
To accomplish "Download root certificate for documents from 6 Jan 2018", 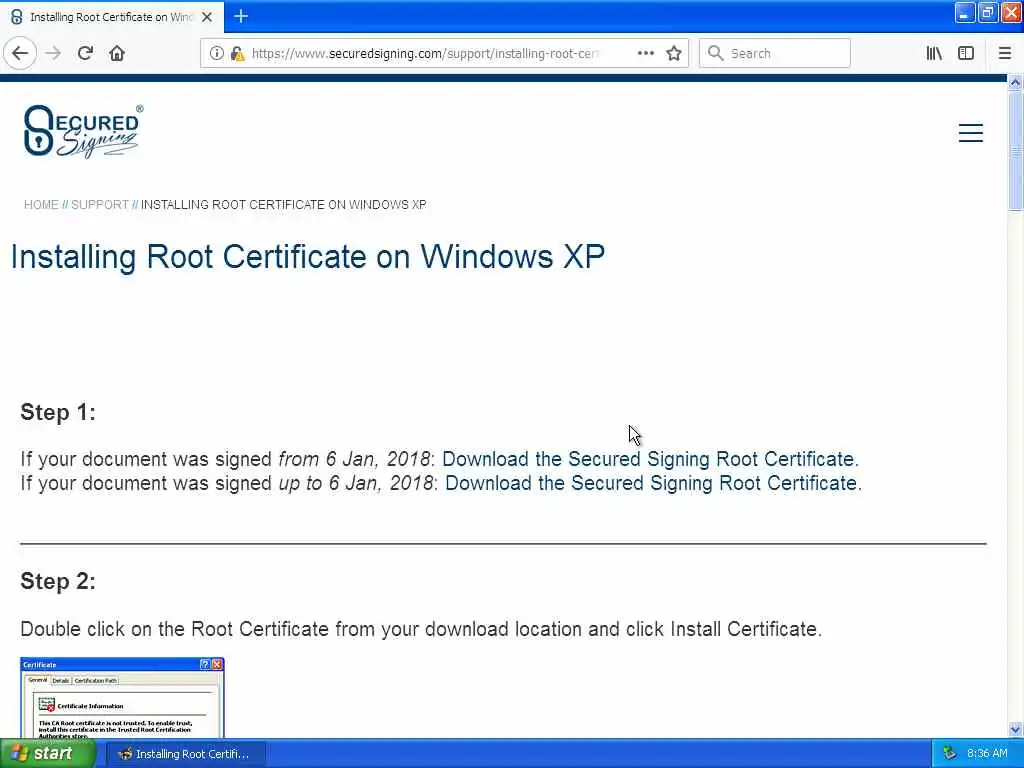I will [650, 459].
